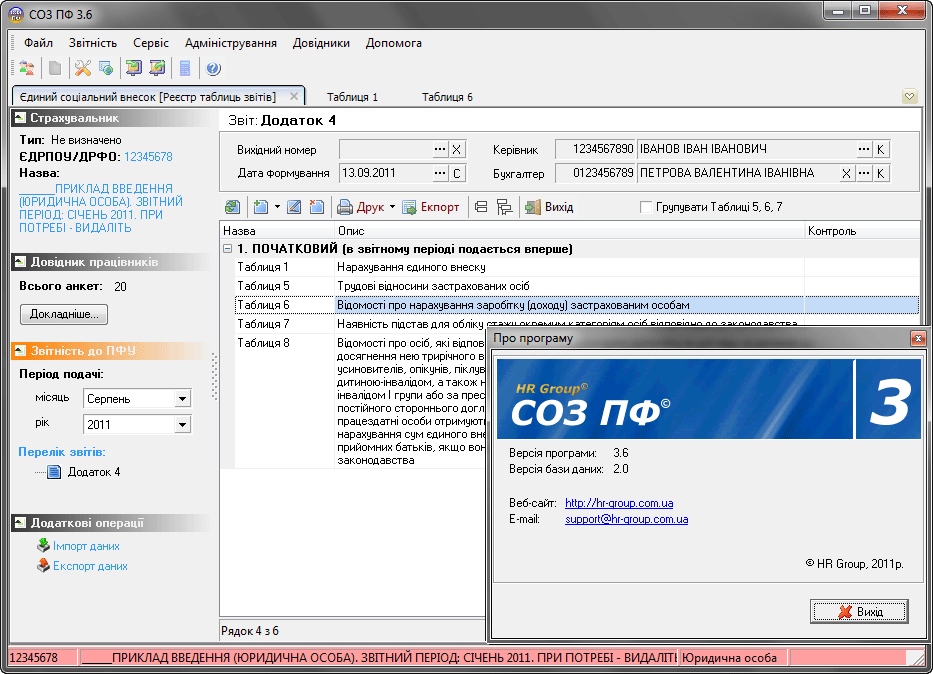Click the add new table icon

[261, 207]
